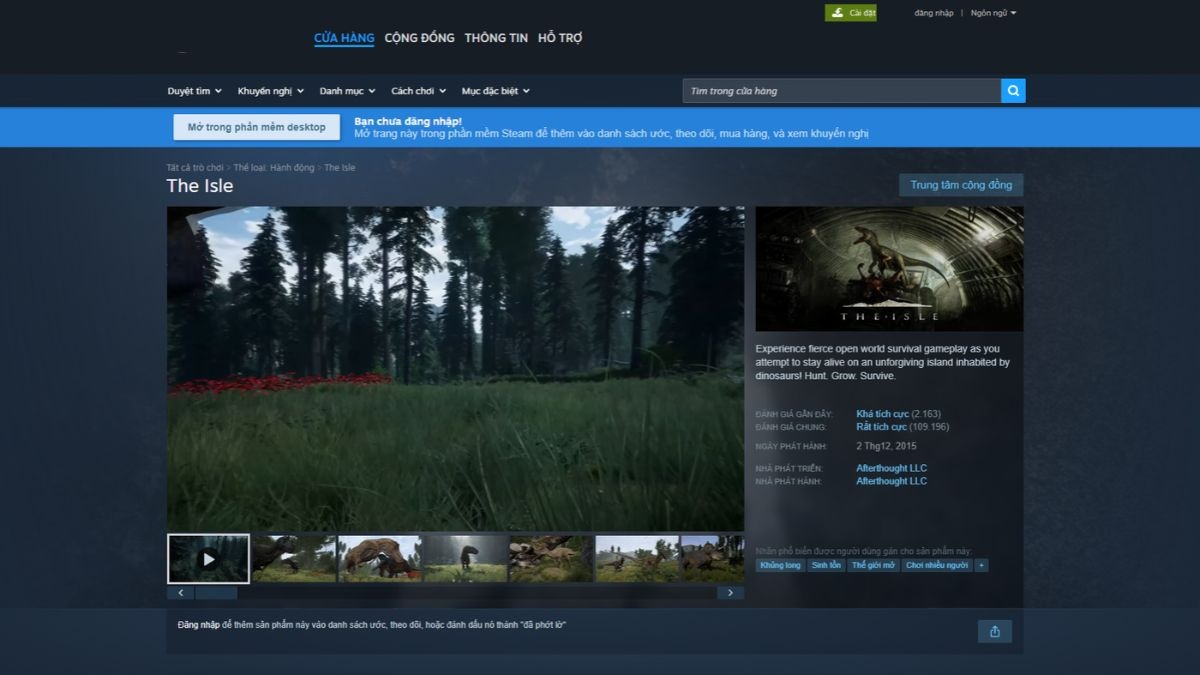Click the right arrow of the thumbnail strip
This screenshot has width=1200, height=675.
tap(731, 593)
